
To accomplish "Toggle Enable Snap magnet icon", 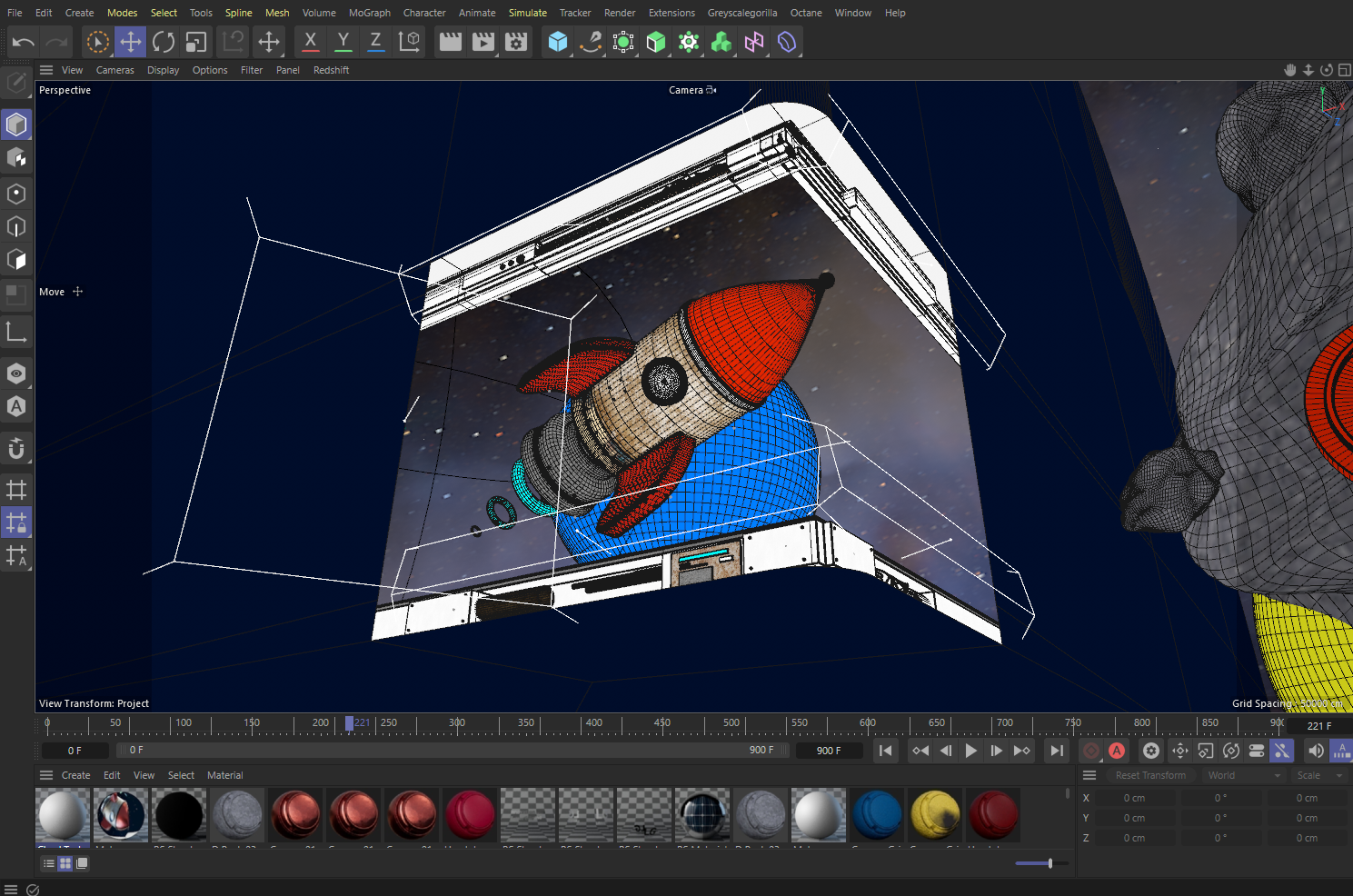I will tap(16, 448).
